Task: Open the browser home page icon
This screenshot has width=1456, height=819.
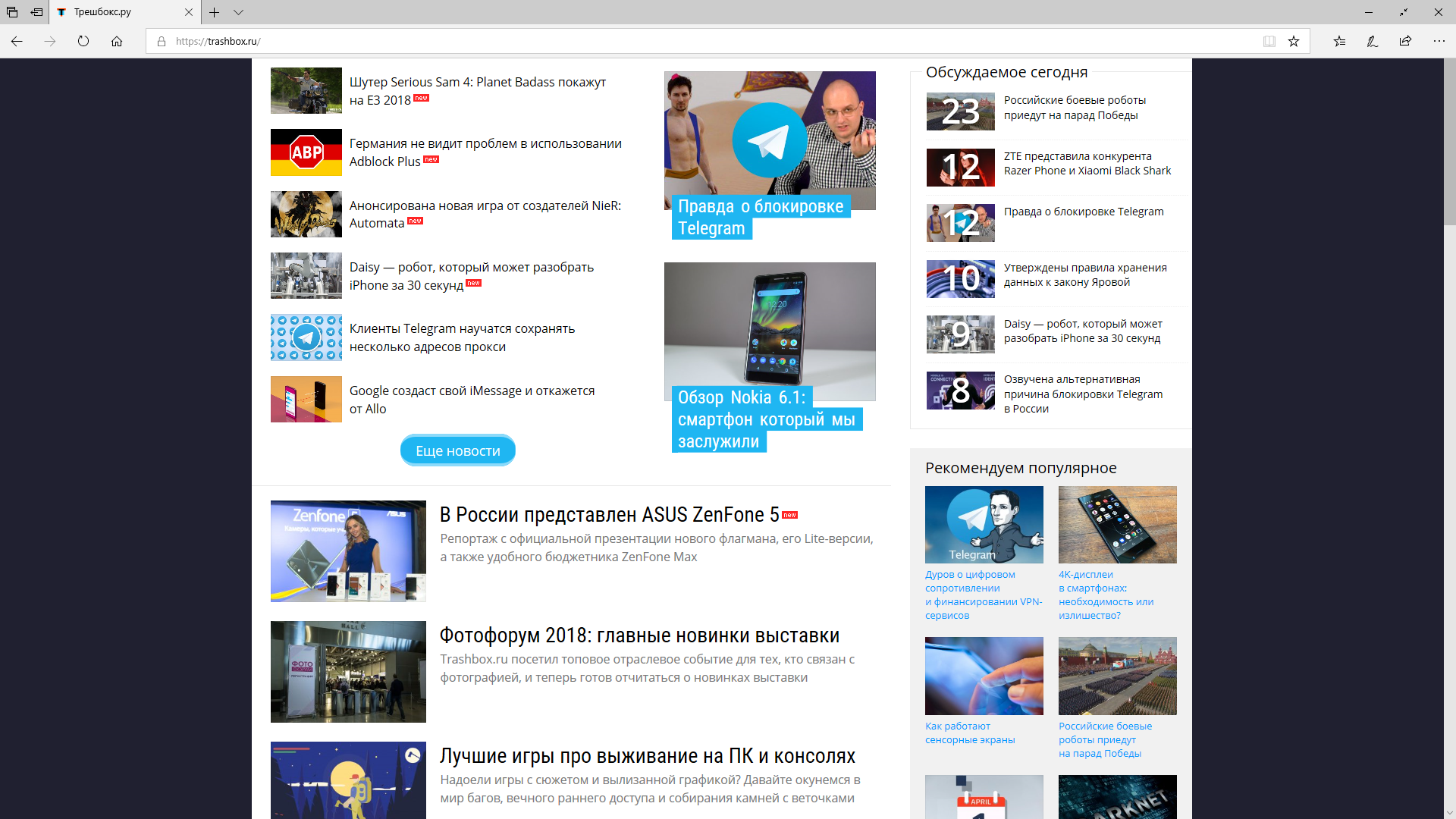Action: click(117, 41)
